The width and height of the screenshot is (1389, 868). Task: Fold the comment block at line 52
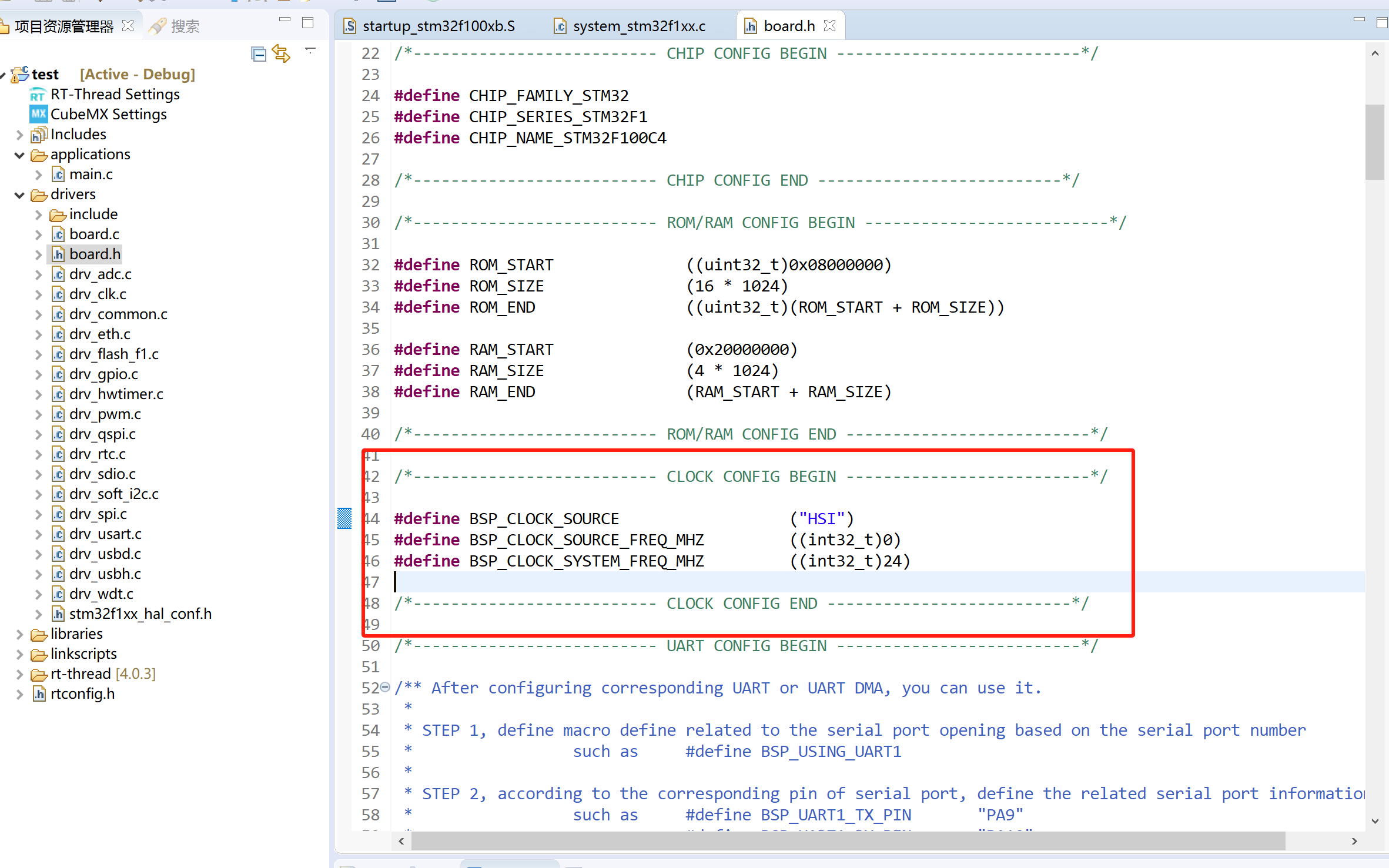tap(385, 687)
